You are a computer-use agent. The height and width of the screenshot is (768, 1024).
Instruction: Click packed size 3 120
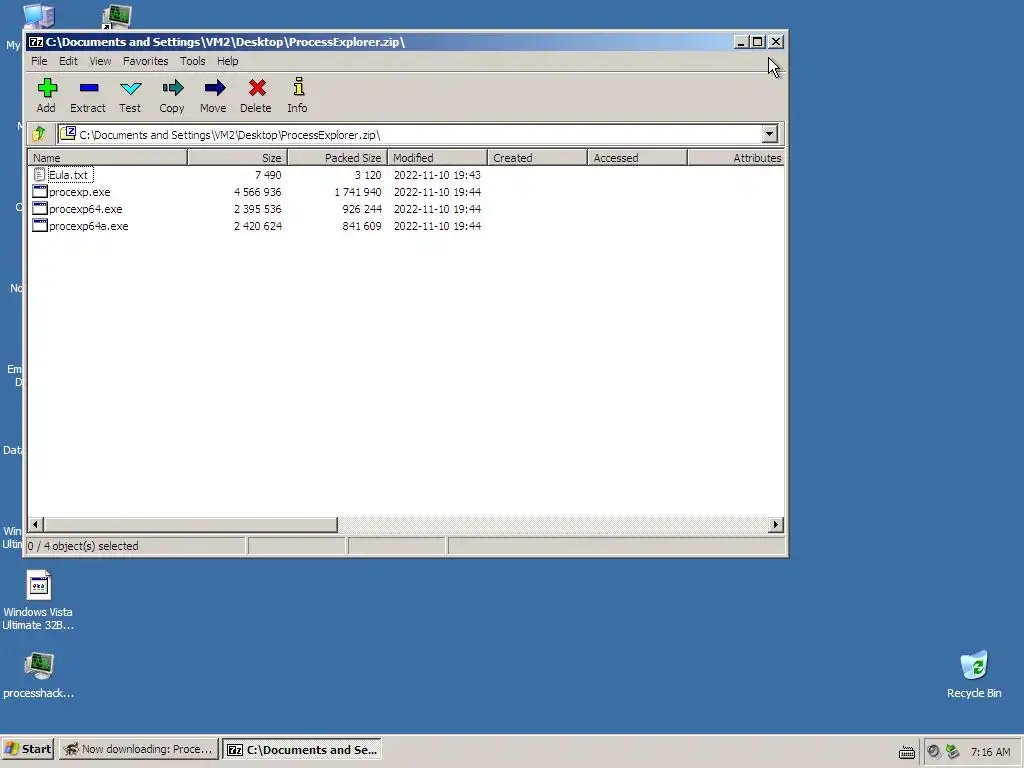pos(368,175)
